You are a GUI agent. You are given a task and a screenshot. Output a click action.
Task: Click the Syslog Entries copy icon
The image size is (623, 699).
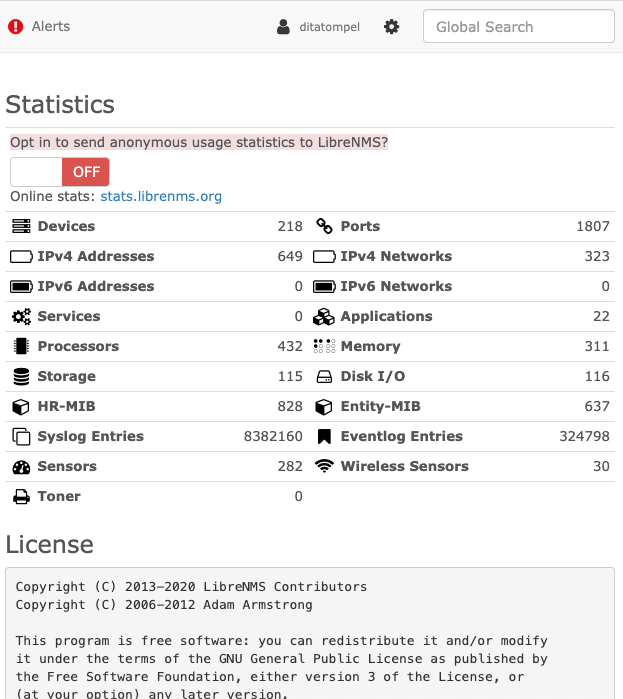click(x=21, y=436)
